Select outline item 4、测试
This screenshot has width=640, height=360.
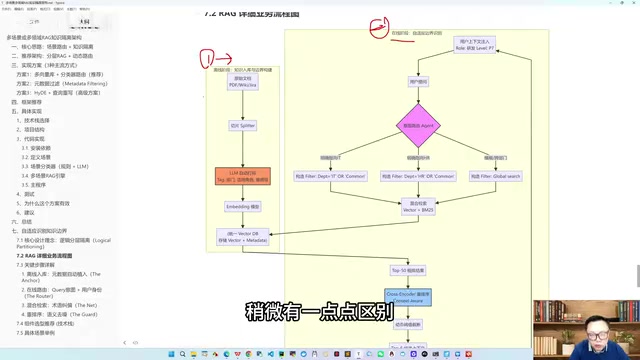(25, 194)
